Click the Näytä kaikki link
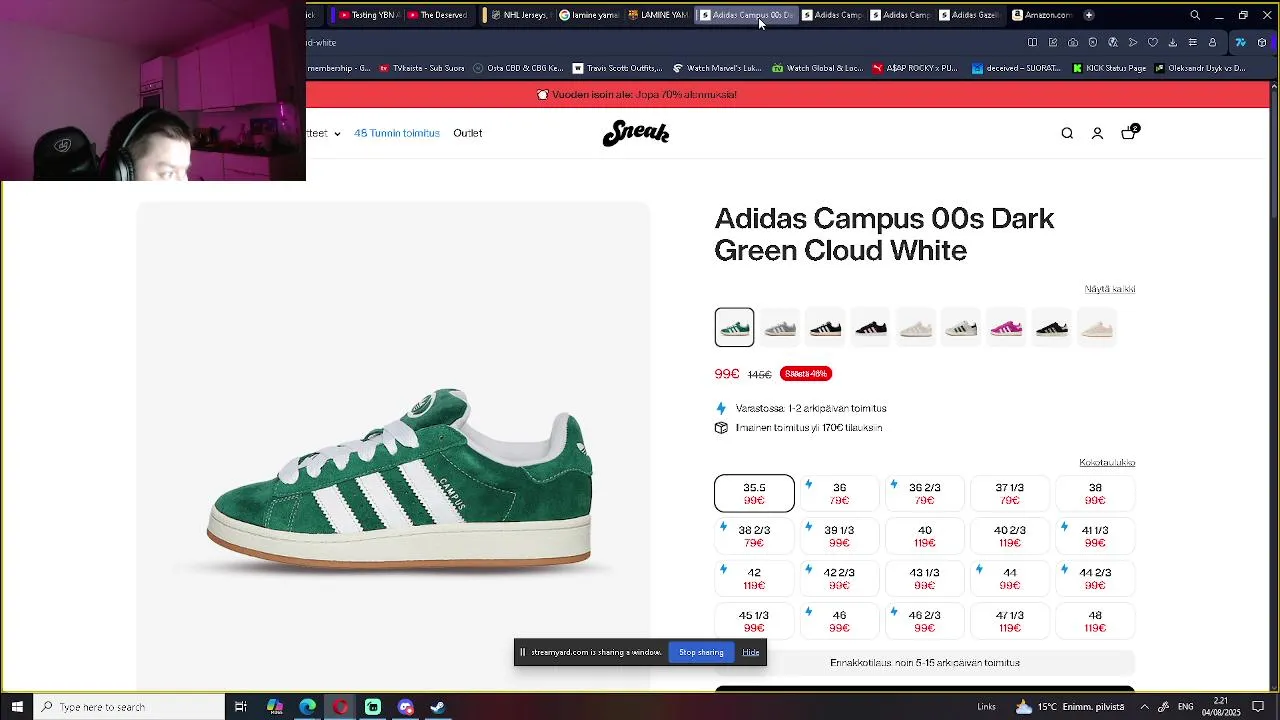Viewport: 1280px width, 720px height. (1110, 289)
